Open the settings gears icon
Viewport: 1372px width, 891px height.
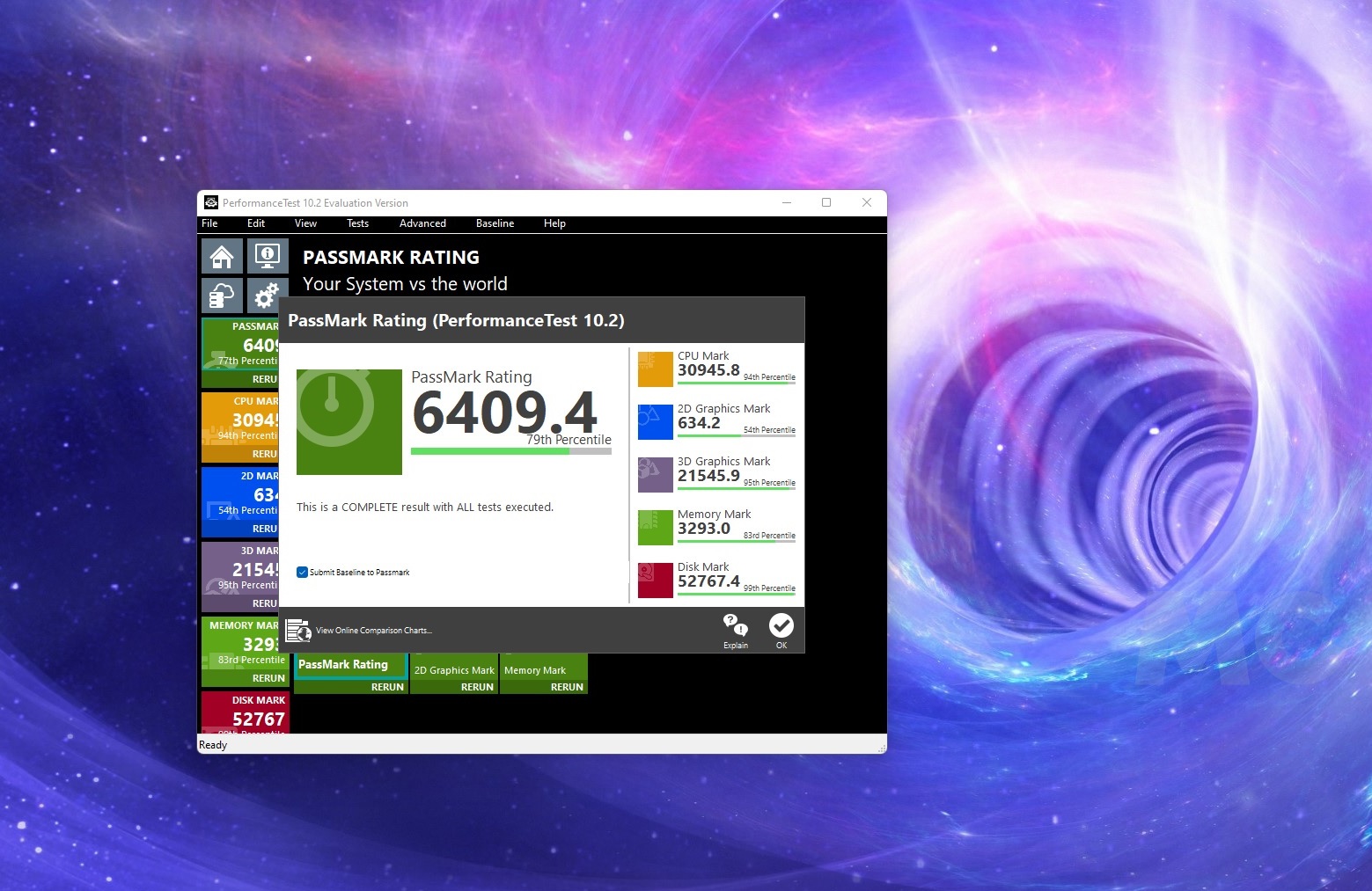(x=268, y=296)
